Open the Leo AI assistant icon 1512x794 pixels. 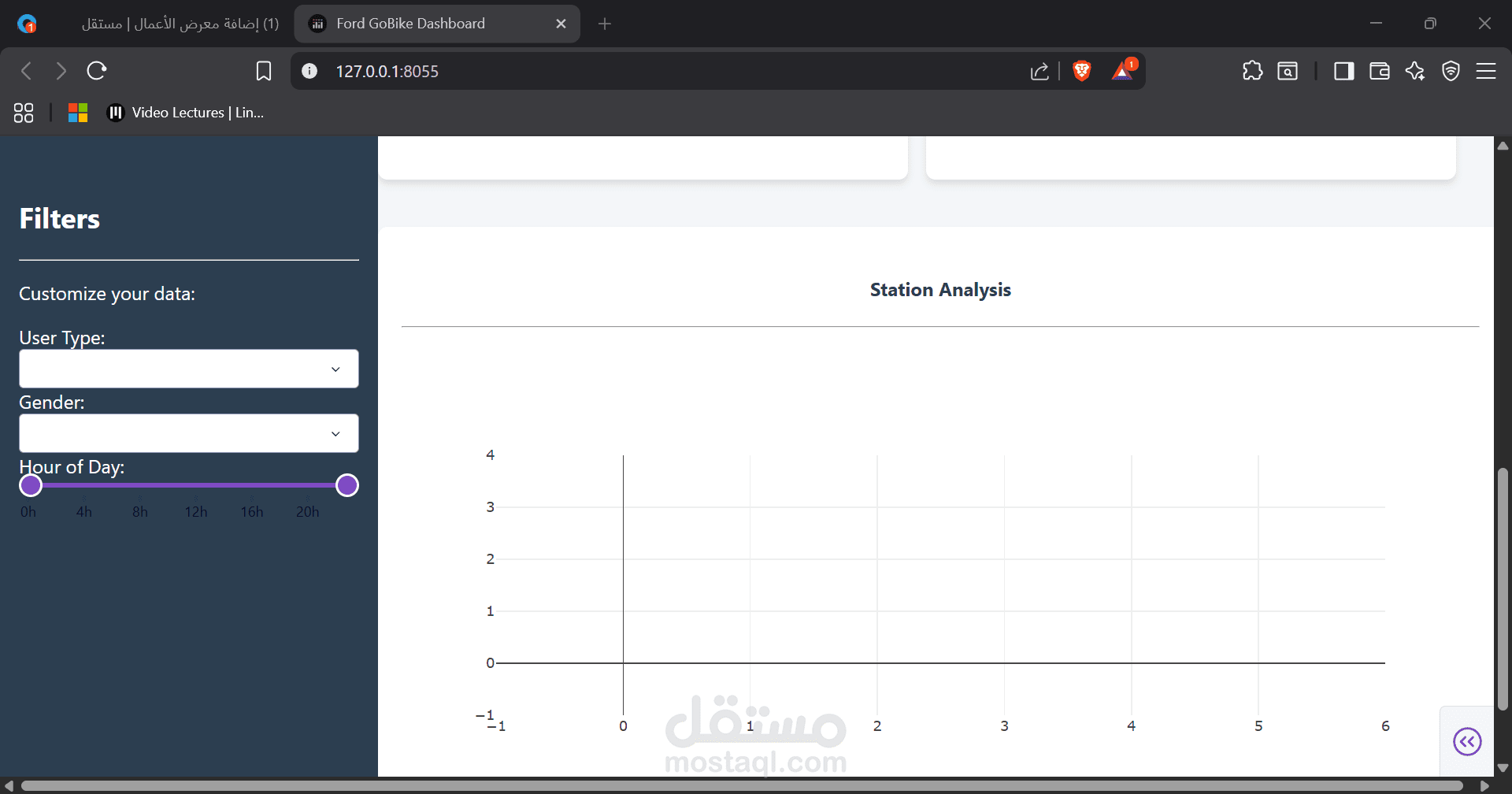click(x=1415, y=71)
